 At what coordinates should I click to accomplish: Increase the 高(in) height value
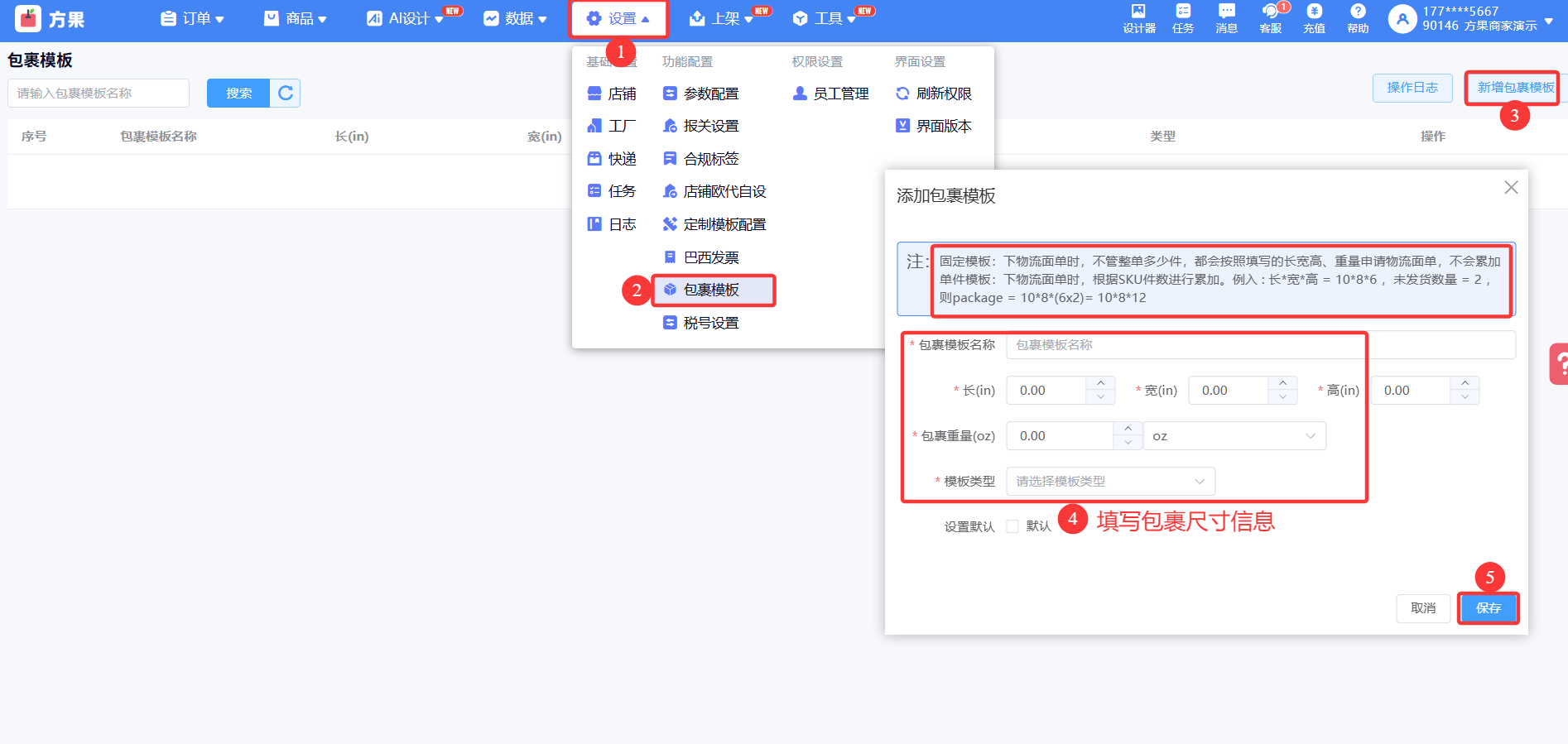click(1465, 383)
